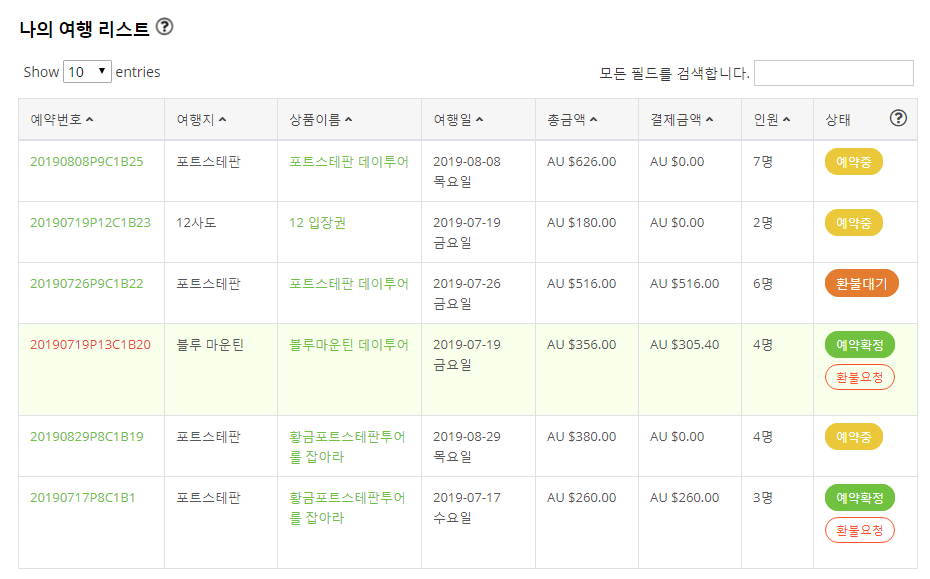
Task: Sort by 결제금액 column arrow
Action: point(710,119)
